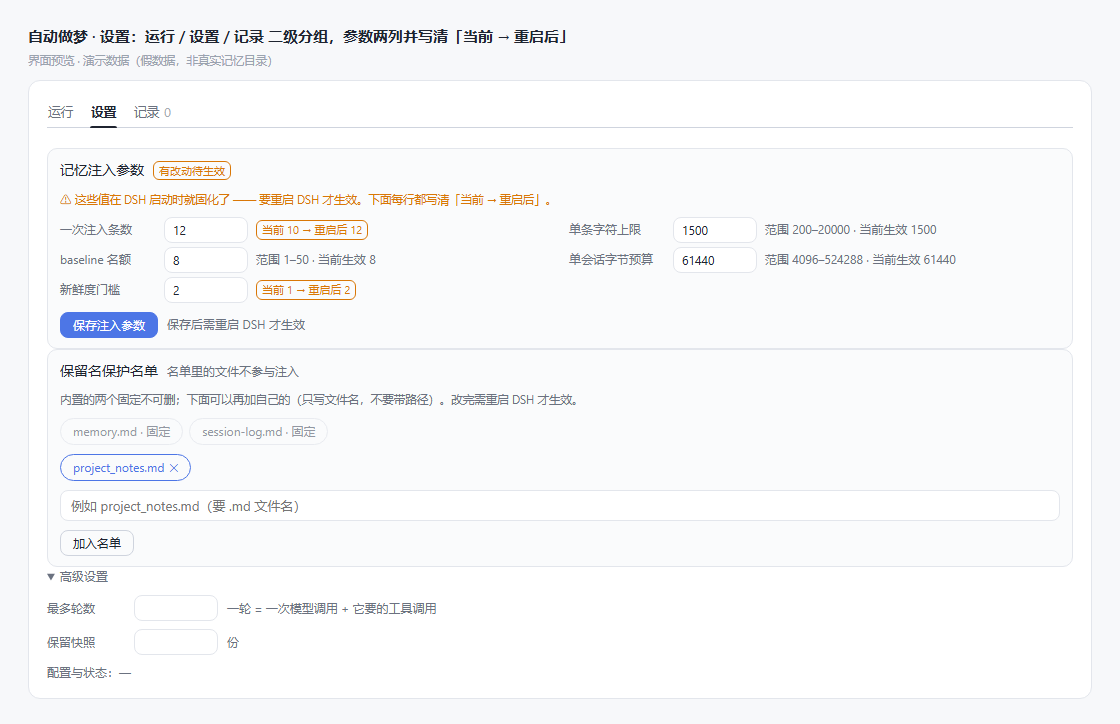Click the 保留快照 label

pyautogui.click(x=71, y=642)
